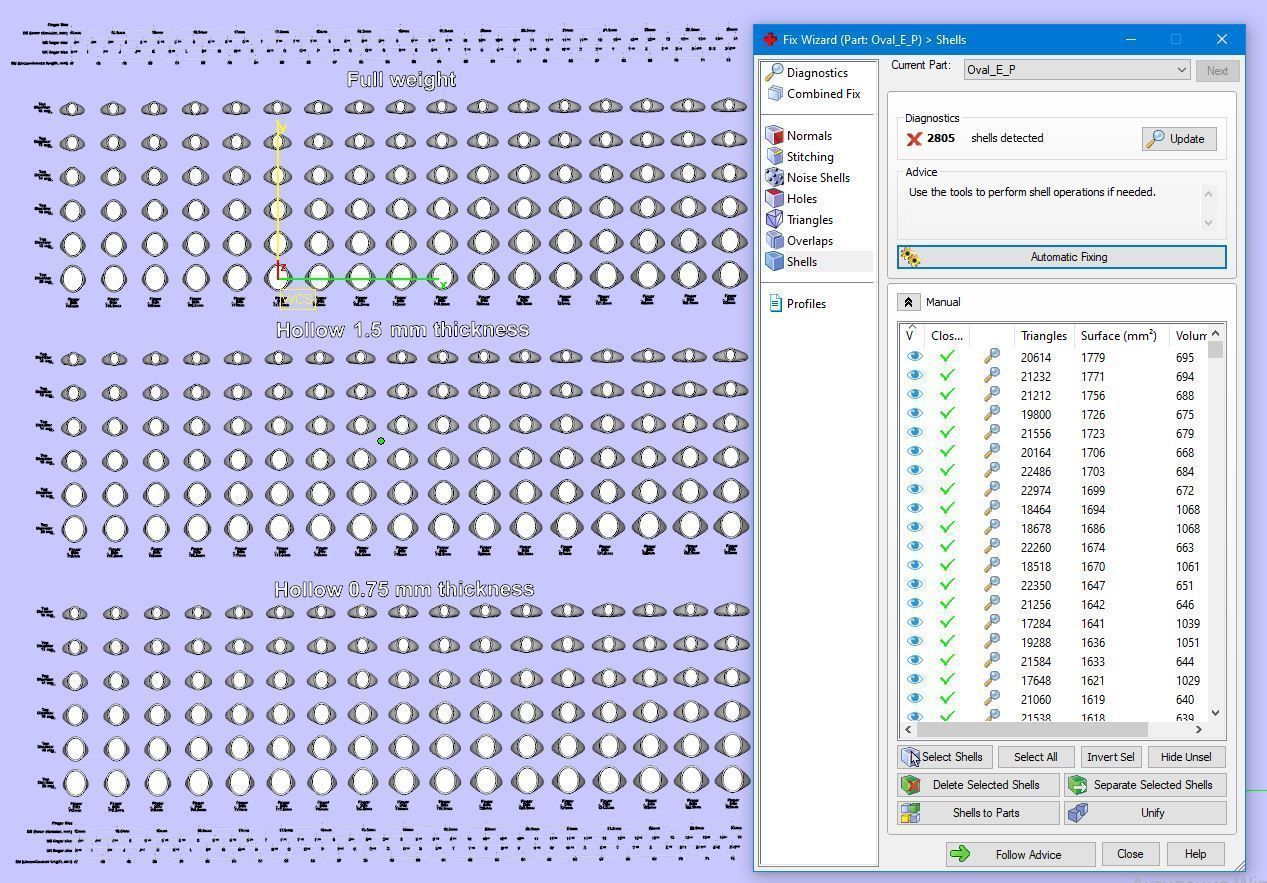Sort by the V visibility column header

(911, 335)
